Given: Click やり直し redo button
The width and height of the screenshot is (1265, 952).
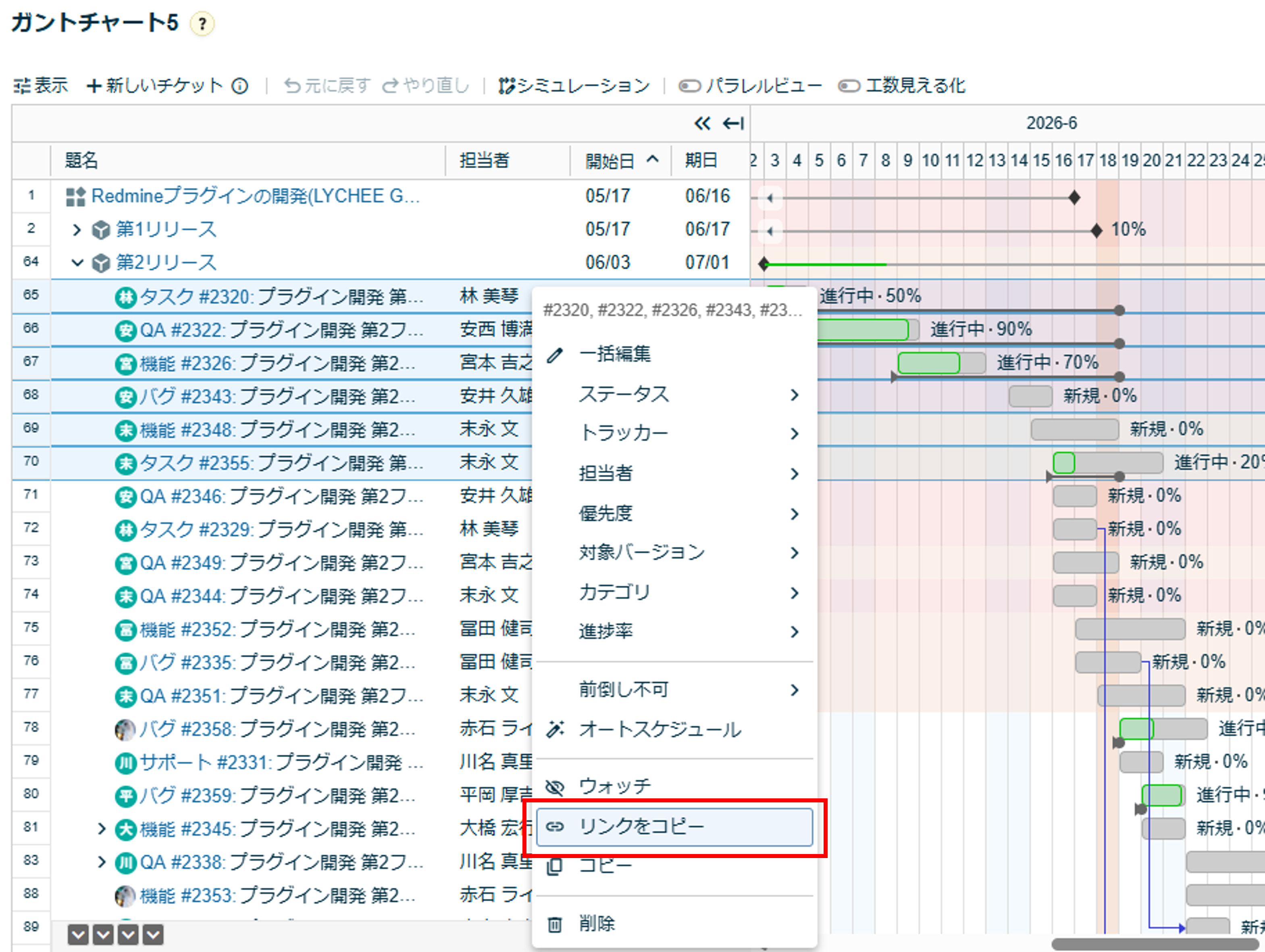Looking at the screenshot, I should click(x=425, y=86).
